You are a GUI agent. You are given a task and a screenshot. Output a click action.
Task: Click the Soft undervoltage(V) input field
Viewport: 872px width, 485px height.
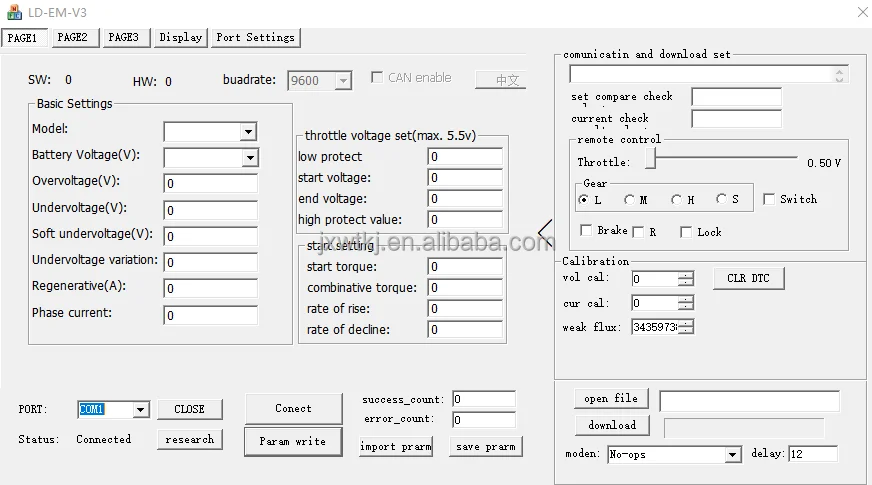pos(210,236)
